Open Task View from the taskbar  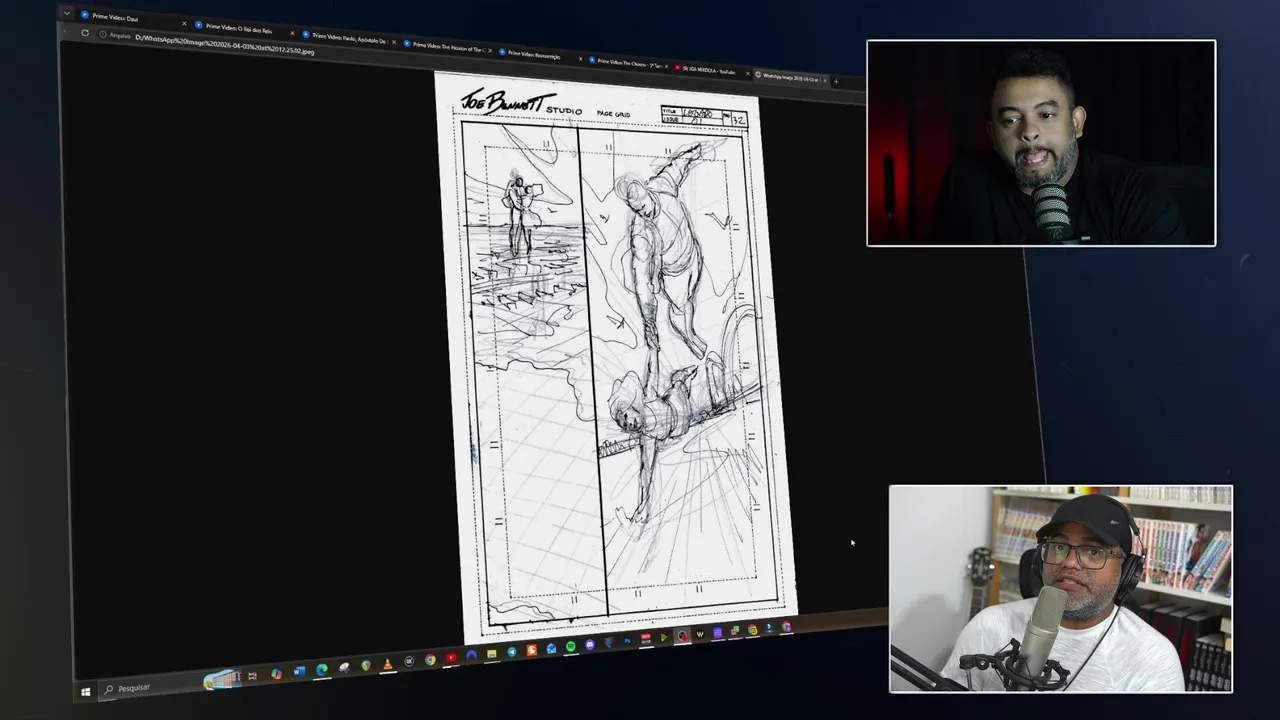pos(252,676)
